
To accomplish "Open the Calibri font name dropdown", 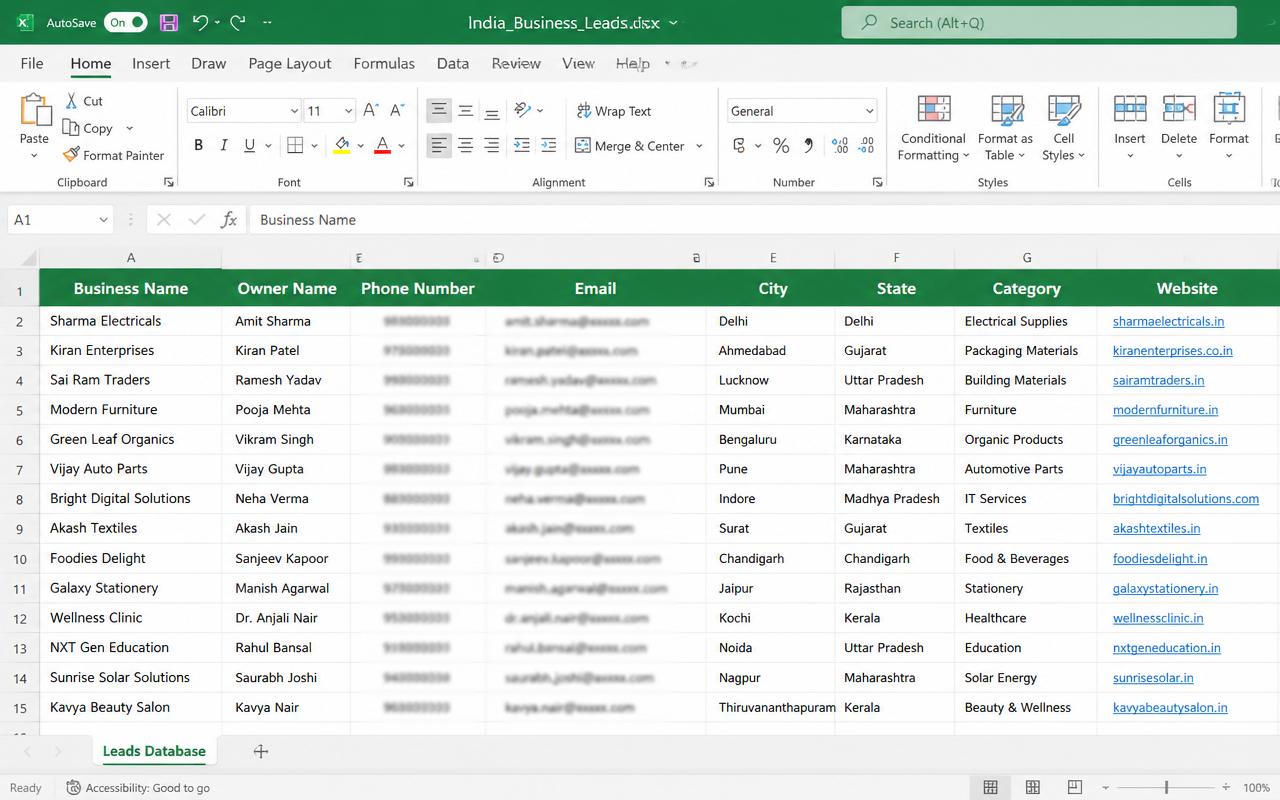I will [x=294, y=111].
